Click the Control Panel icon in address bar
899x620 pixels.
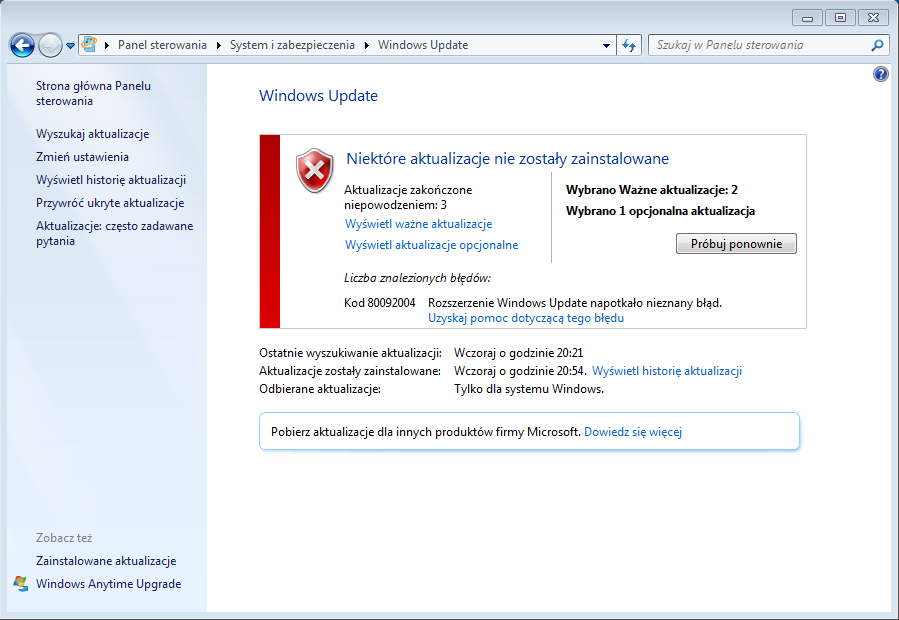click(x=88, y=44)
